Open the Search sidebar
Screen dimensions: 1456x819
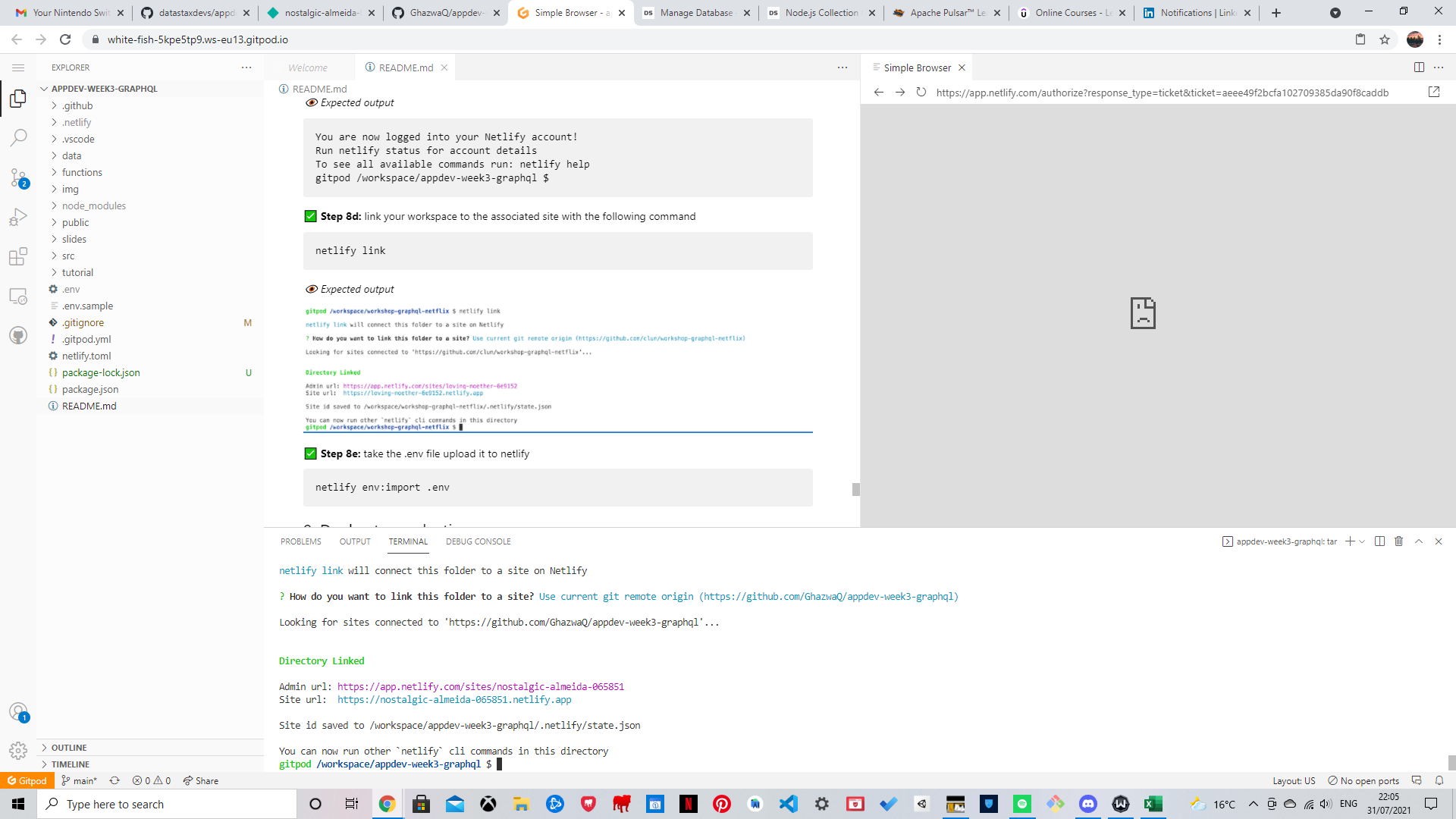(x=19, y=137)
